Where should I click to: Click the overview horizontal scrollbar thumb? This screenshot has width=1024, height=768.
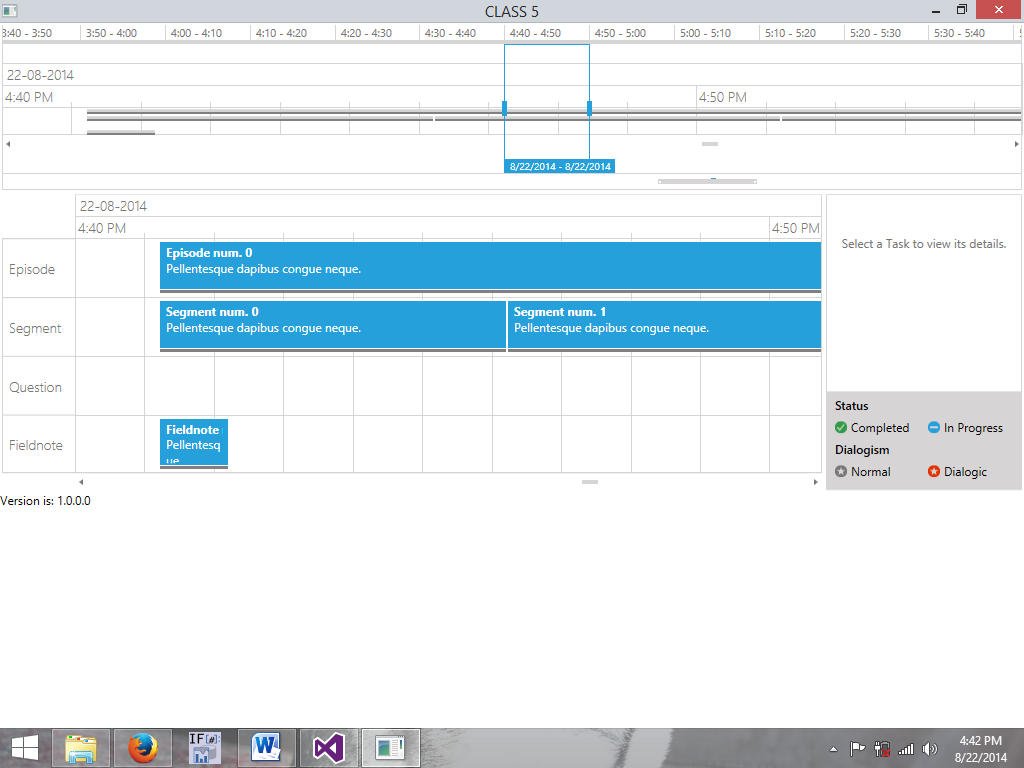click(710, 144)
